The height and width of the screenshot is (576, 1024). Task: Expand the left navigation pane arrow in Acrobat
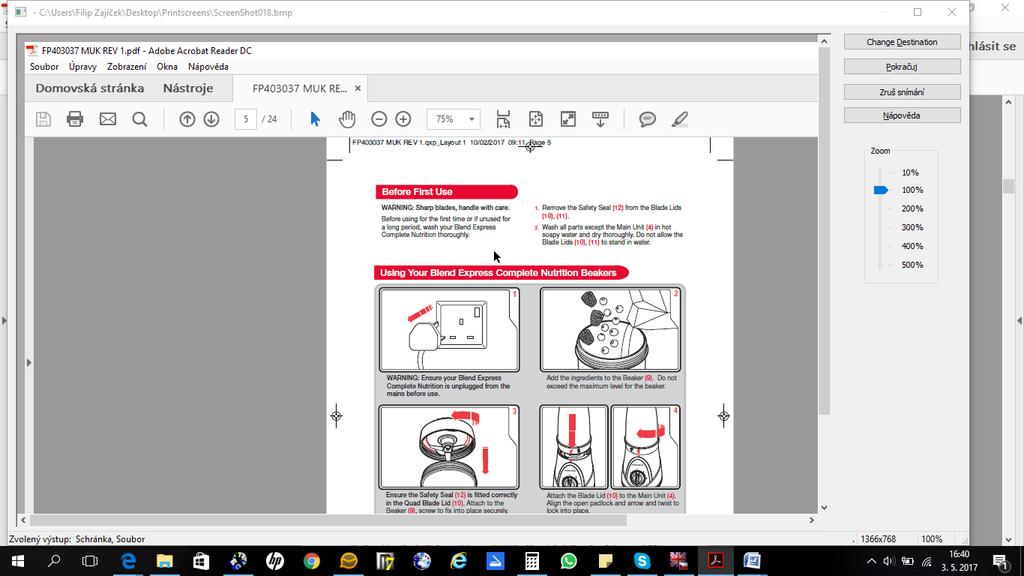29,362
